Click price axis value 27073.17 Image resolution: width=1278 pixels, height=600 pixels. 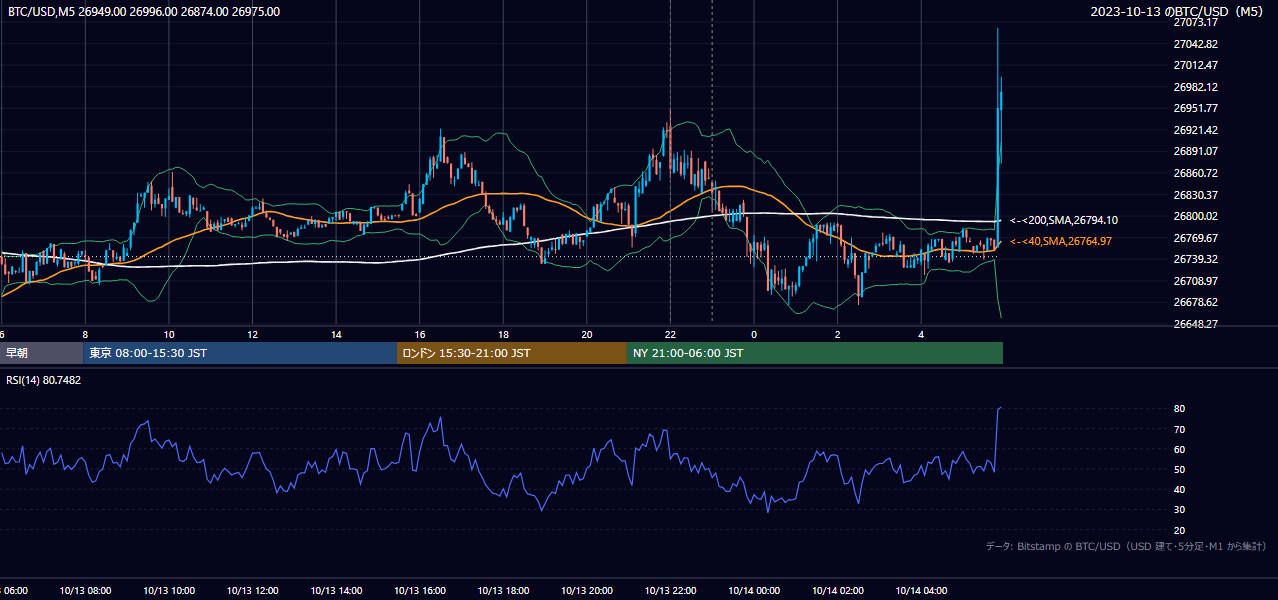[1195, 22]
